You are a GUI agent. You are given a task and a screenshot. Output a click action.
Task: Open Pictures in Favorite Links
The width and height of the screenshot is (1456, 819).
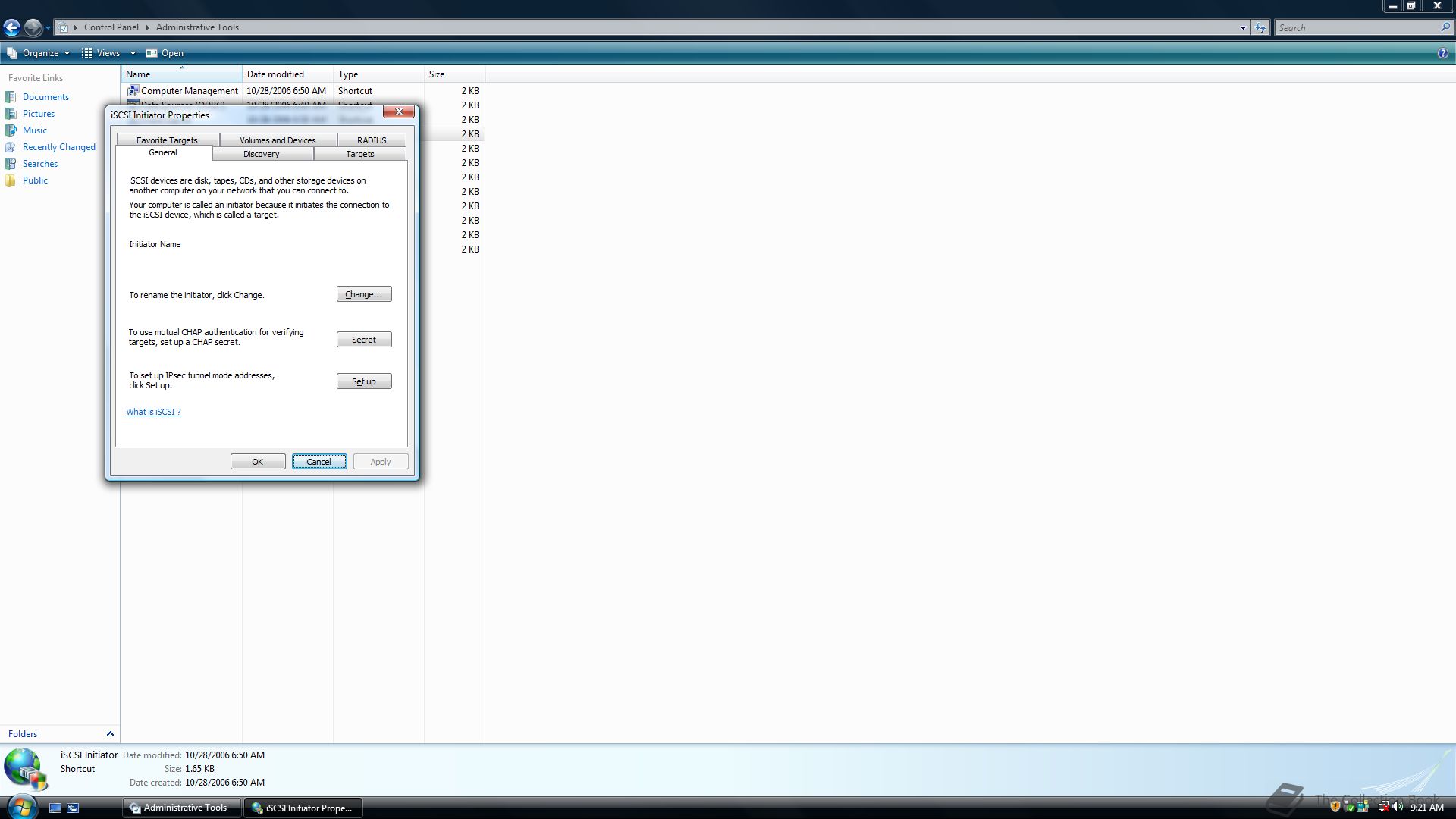click(39, 114)
